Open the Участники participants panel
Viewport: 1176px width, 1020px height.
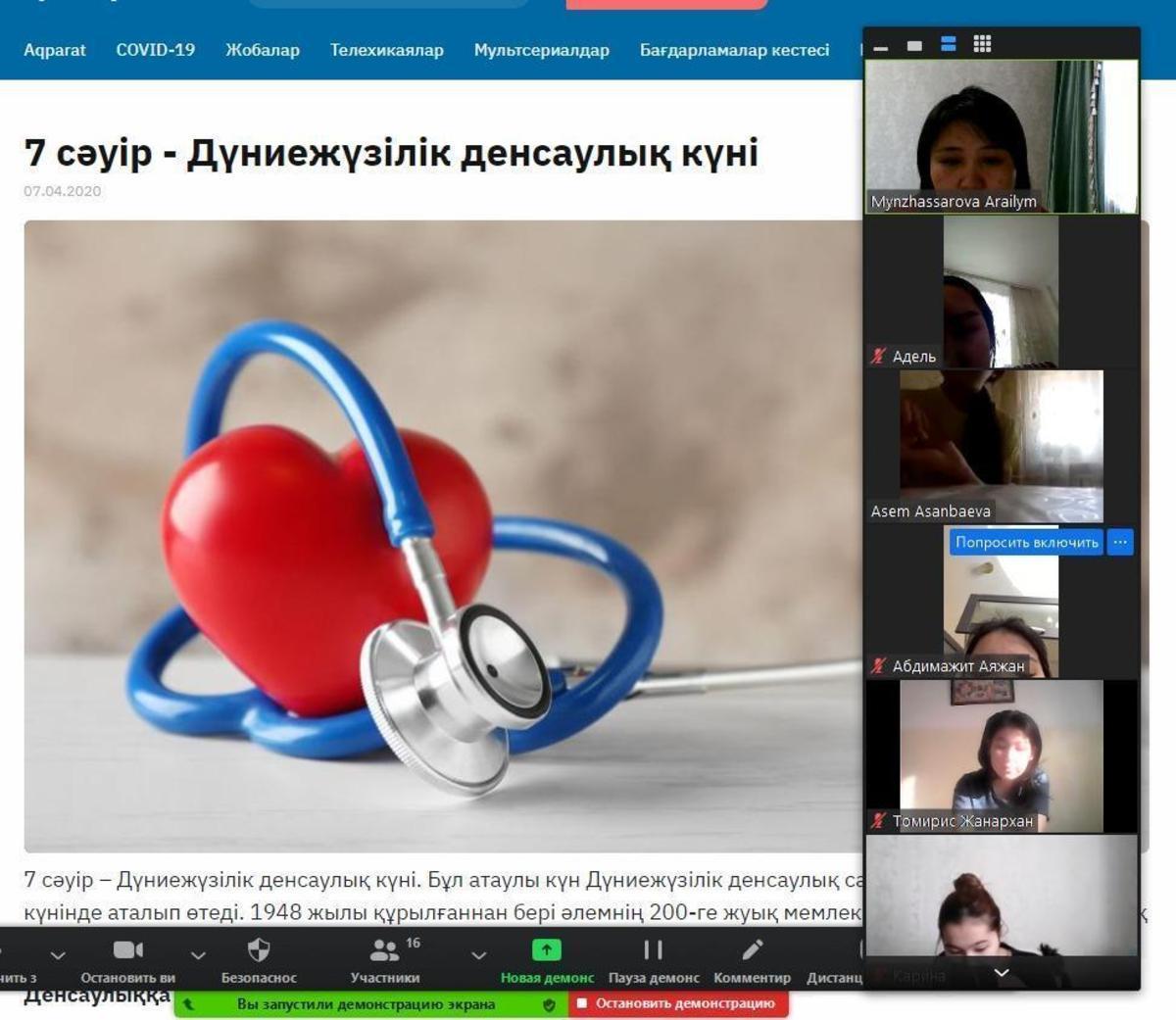click(x=384, y=950)
